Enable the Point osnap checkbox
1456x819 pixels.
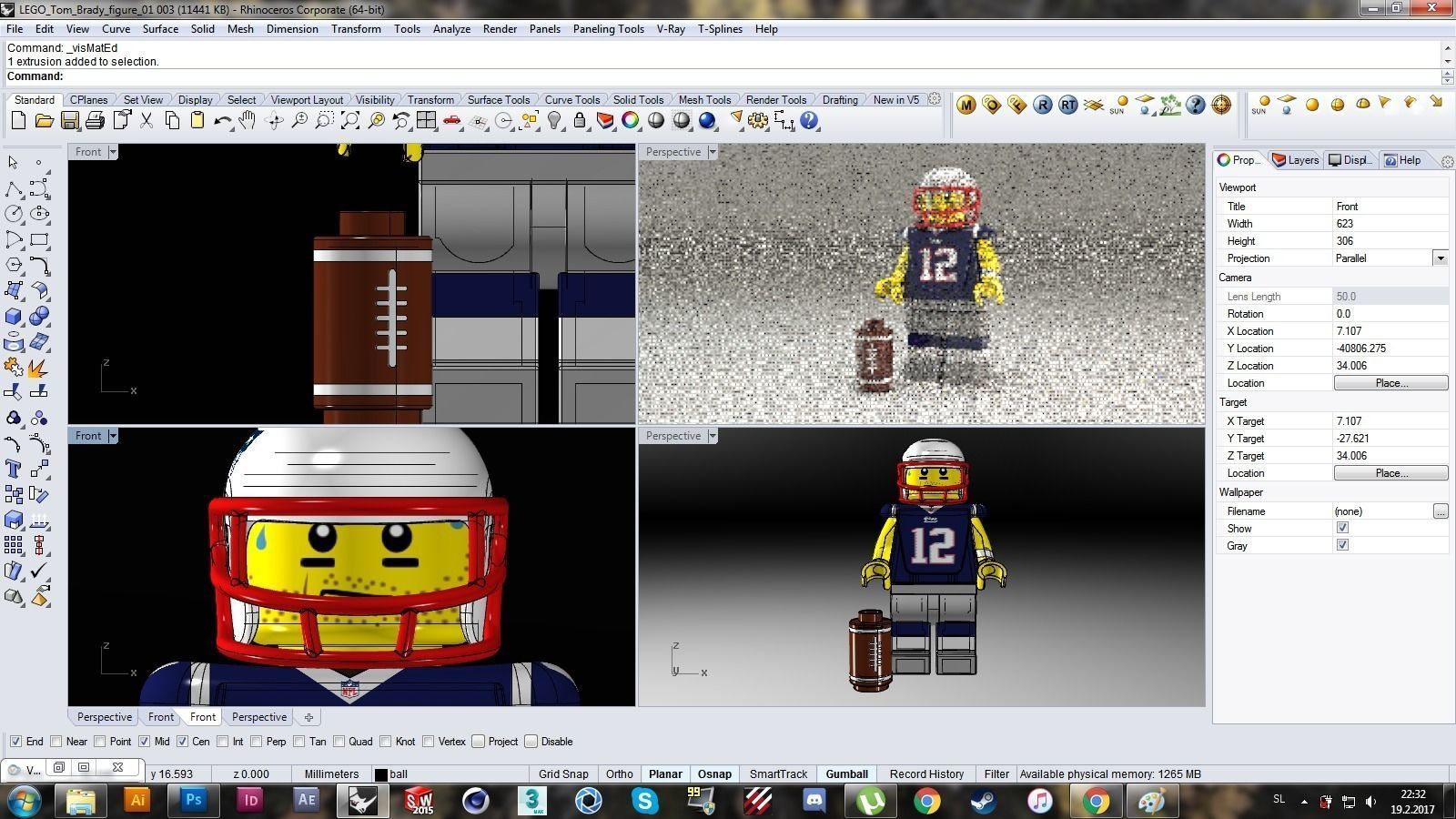coord(100,742)
